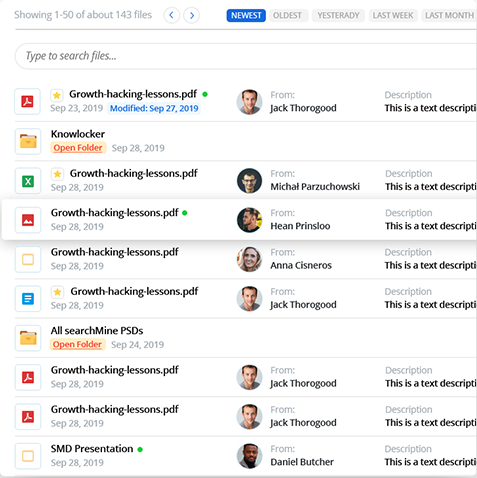Click the All searchMine PSDs folder icon

click(28, 338)
